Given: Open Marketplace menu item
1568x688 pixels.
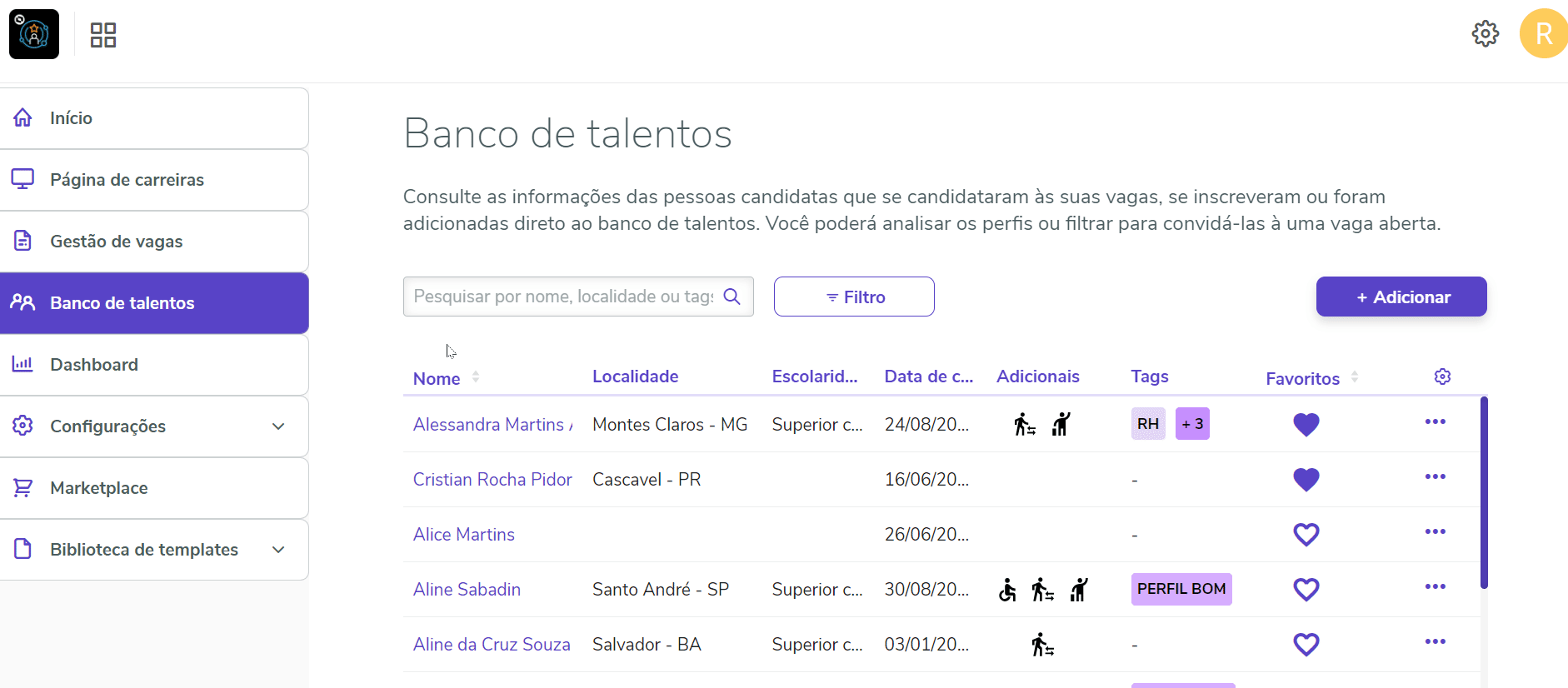Looking at the screenshot, I should click(x=154, y=488).
